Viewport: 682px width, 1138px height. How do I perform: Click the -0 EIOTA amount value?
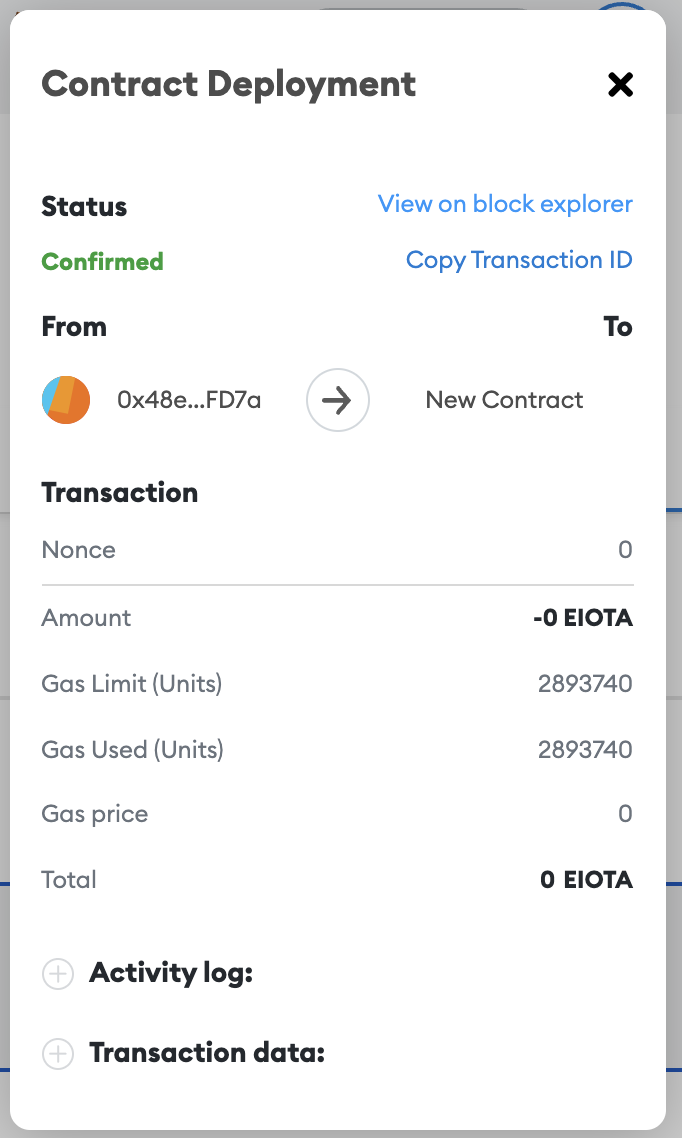tap(583, 618)
